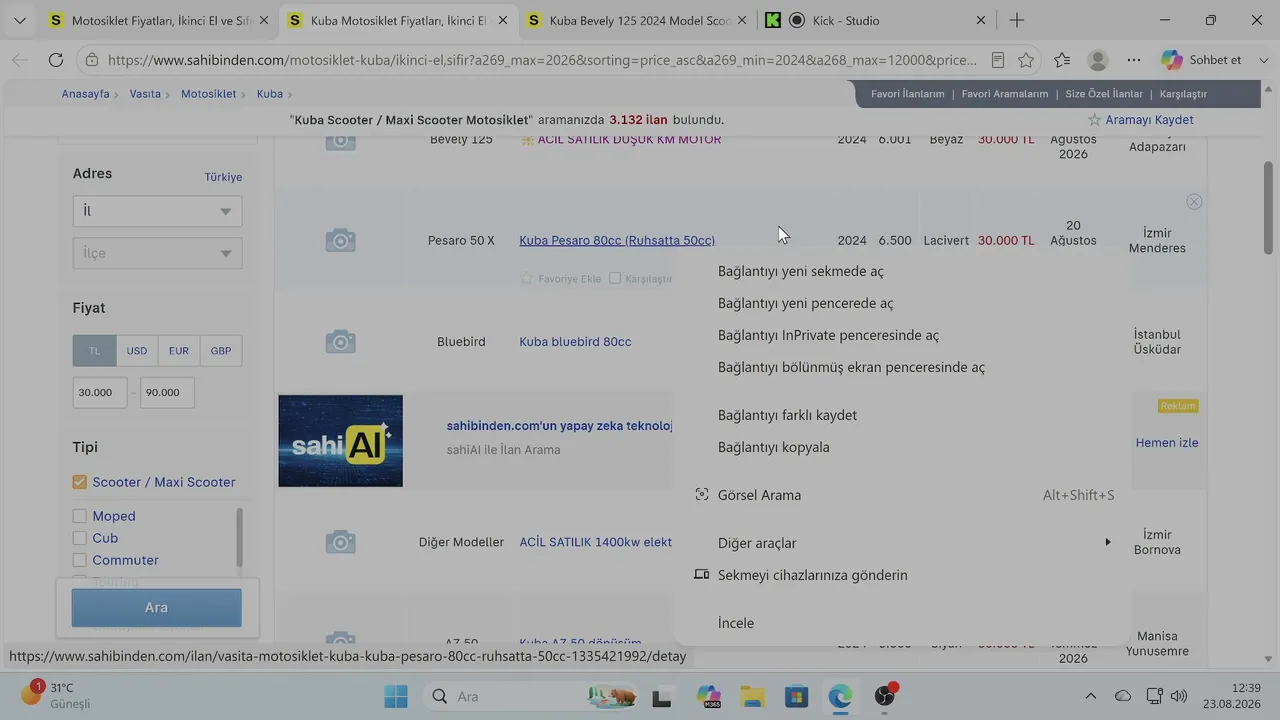Open File Explorer from the taskbar
Viewport: 1280px width, 720px height.
coord(752,696)
